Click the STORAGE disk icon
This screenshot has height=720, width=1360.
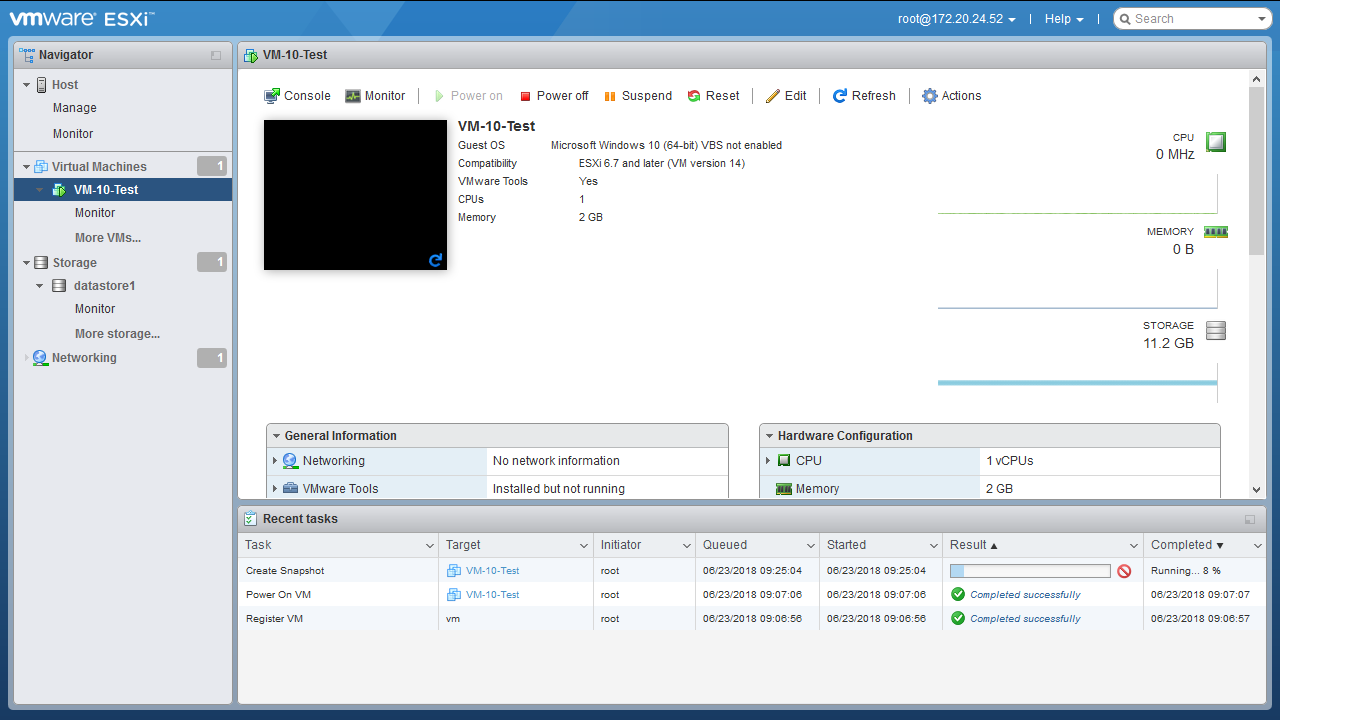pos(1216,331)
